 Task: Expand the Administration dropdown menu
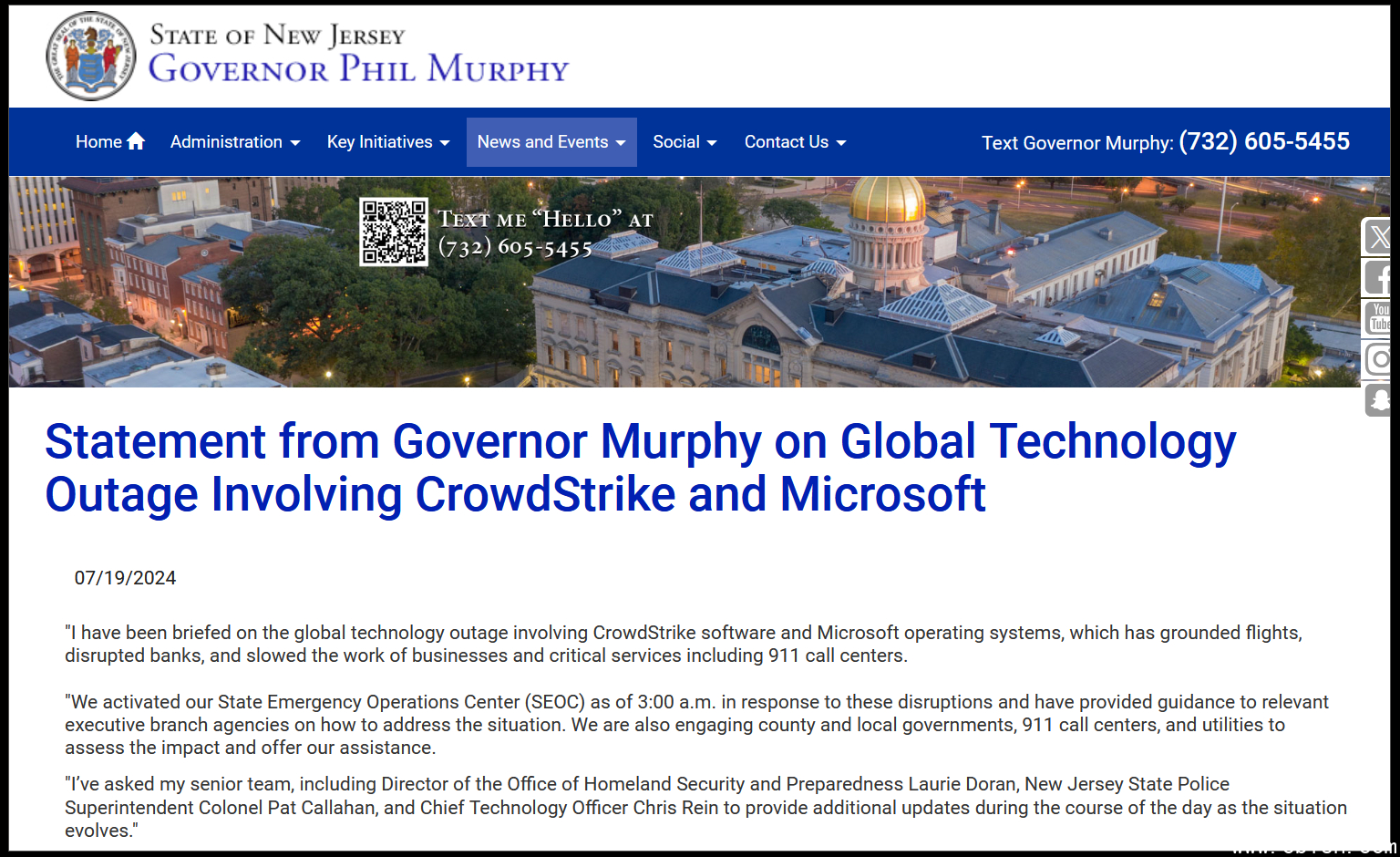[235, 142]
